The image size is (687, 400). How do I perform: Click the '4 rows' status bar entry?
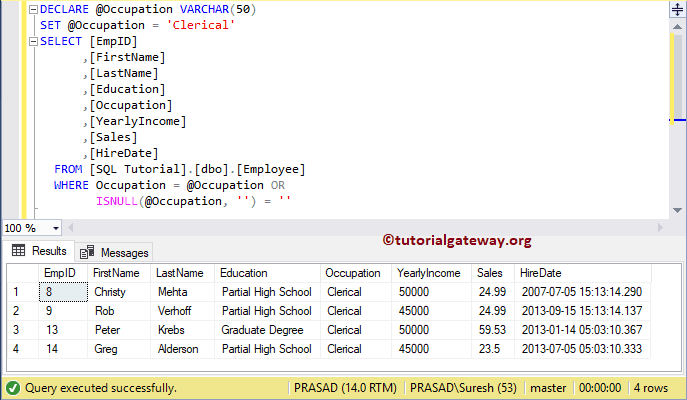coord(651,388)
